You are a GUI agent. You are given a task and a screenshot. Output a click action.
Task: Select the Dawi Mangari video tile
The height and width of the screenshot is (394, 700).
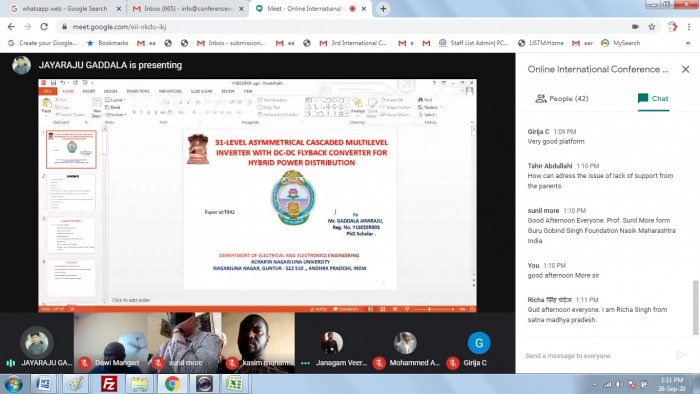[111, 343]
